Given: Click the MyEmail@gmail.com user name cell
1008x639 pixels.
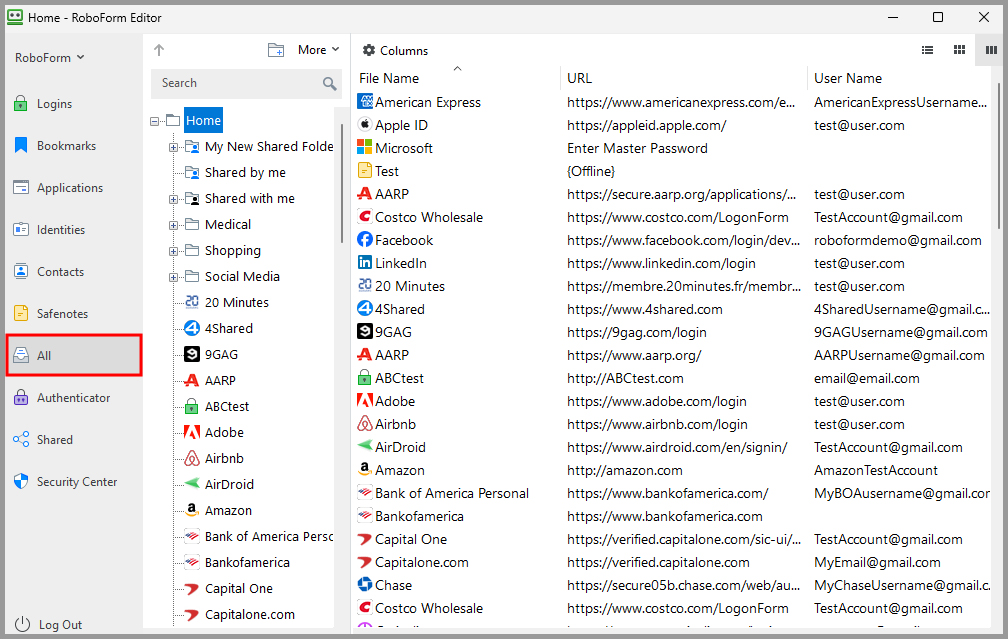Looking at the screenshot, I should point(877,562).
